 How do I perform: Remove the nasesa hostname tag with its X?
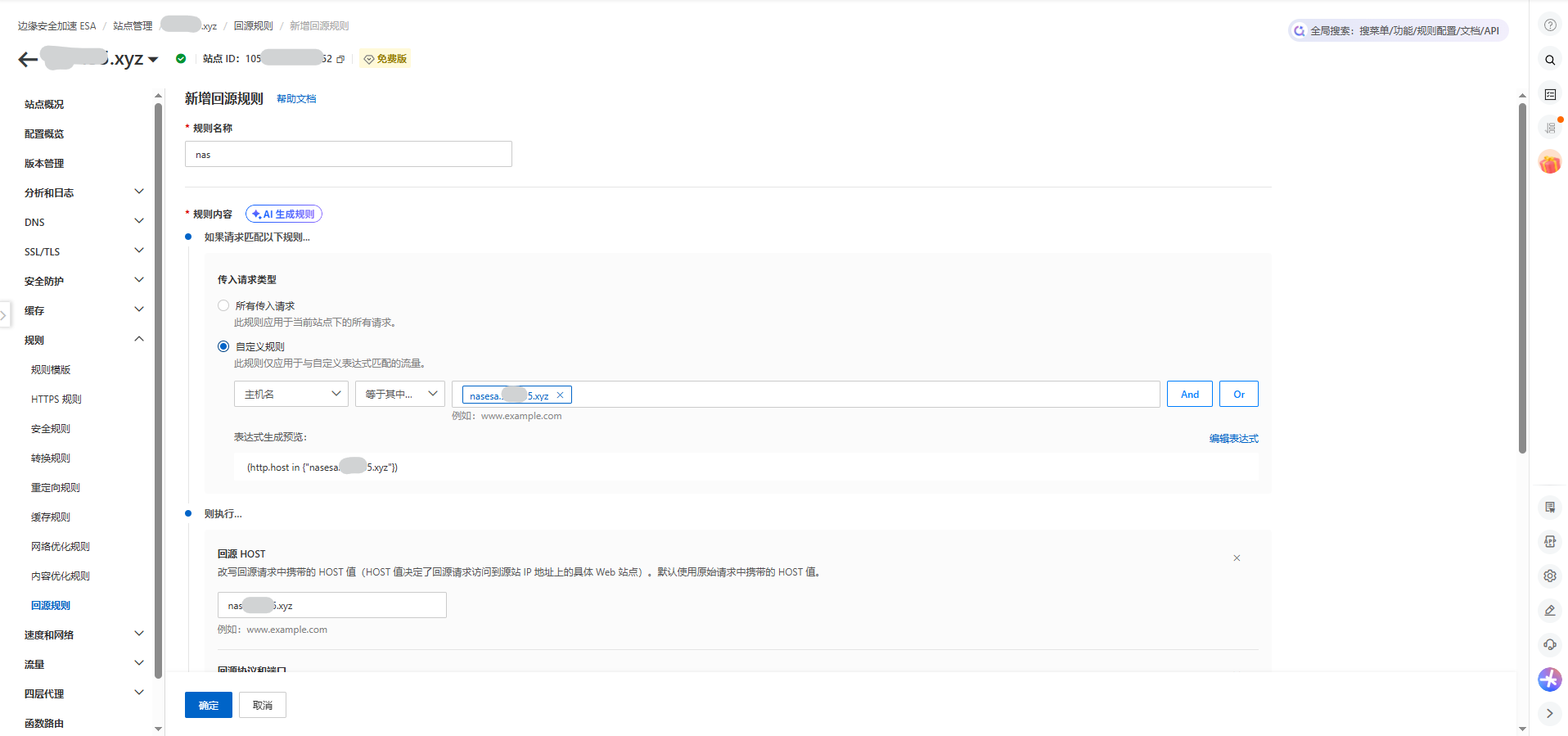point(560,395)
